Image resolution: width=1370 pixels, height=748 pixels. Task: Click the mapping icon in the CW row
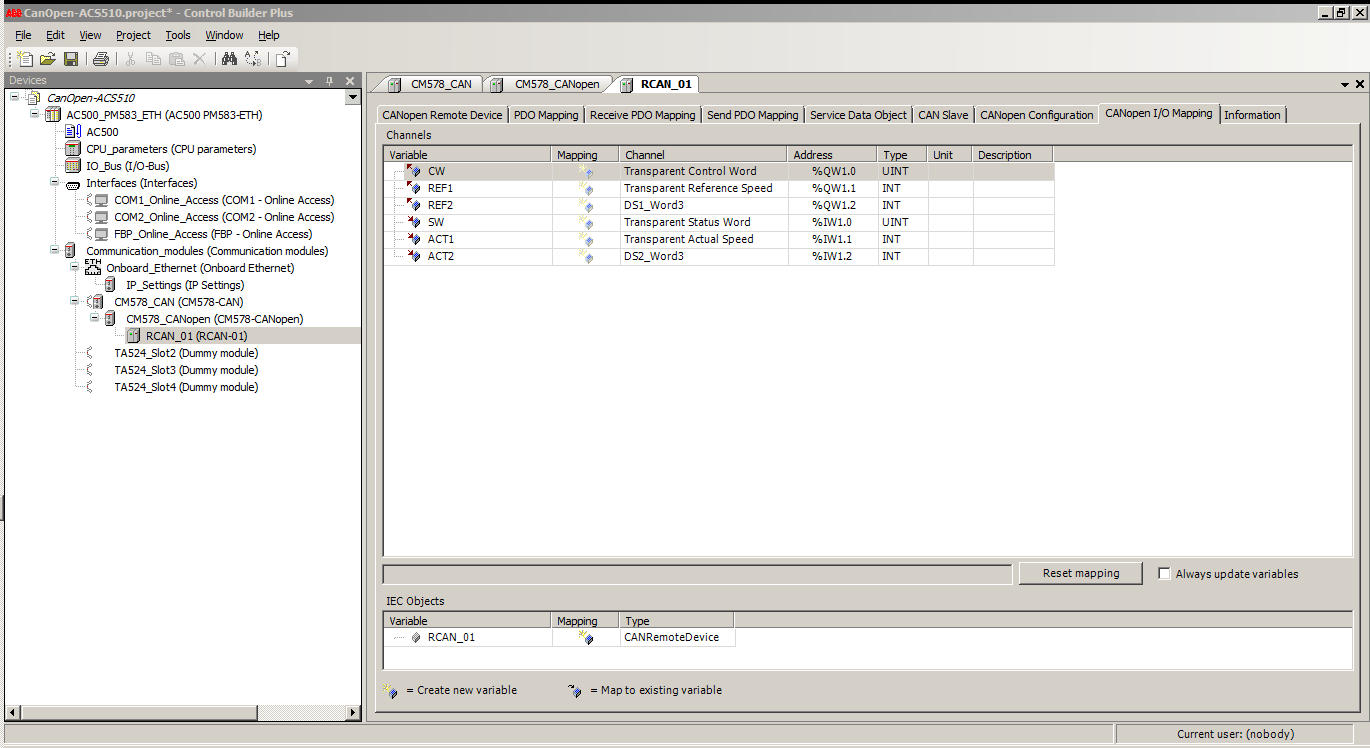585,172
